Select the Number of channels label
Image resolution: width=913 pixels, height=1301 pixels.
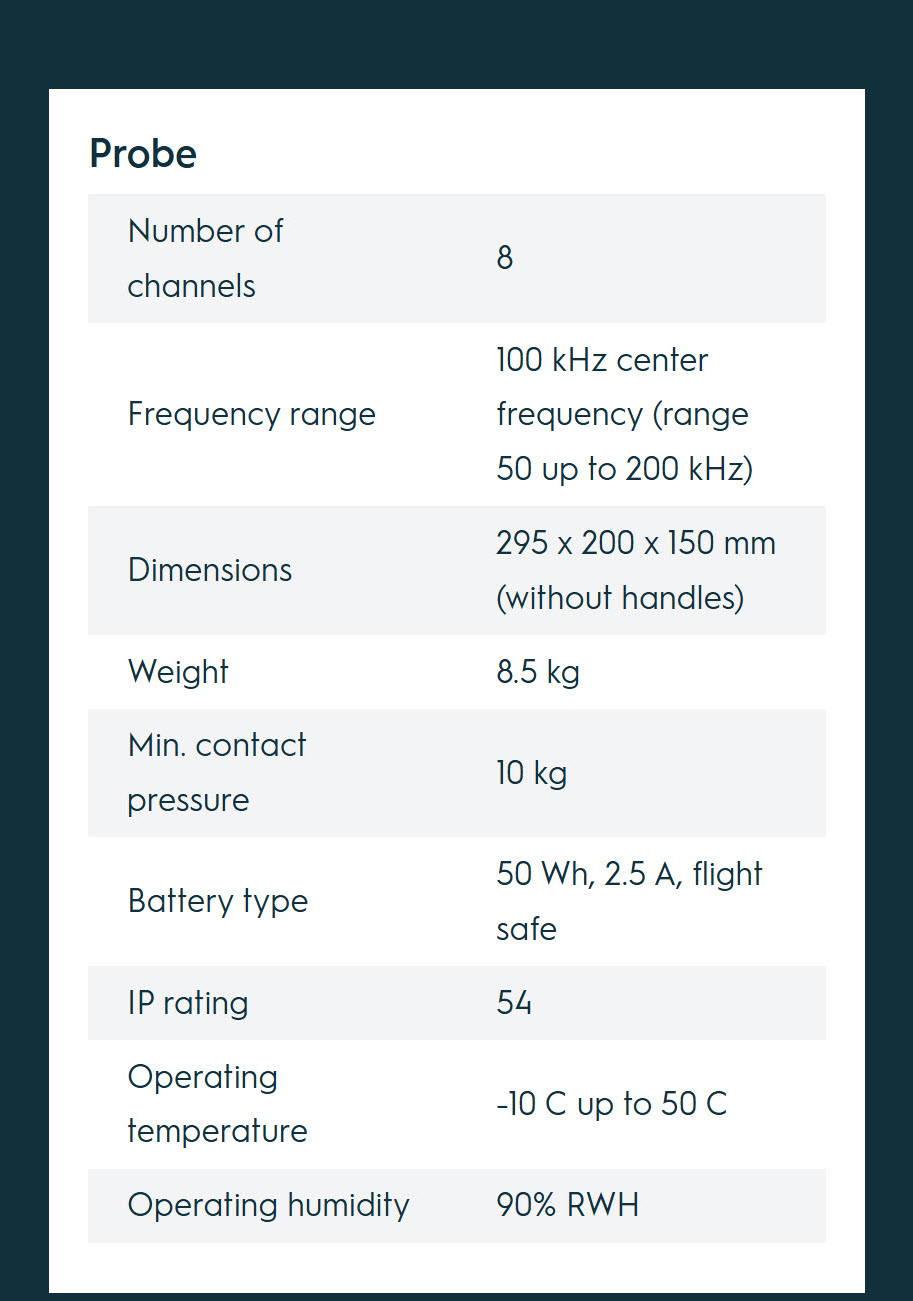205,258
